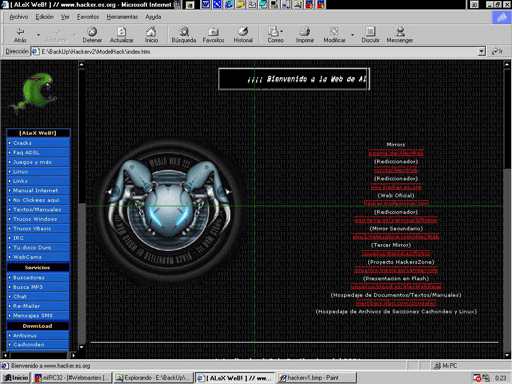Click the sidebar frame vertical scrollbar thumb
512x384 pixels.
pos(81,135)
